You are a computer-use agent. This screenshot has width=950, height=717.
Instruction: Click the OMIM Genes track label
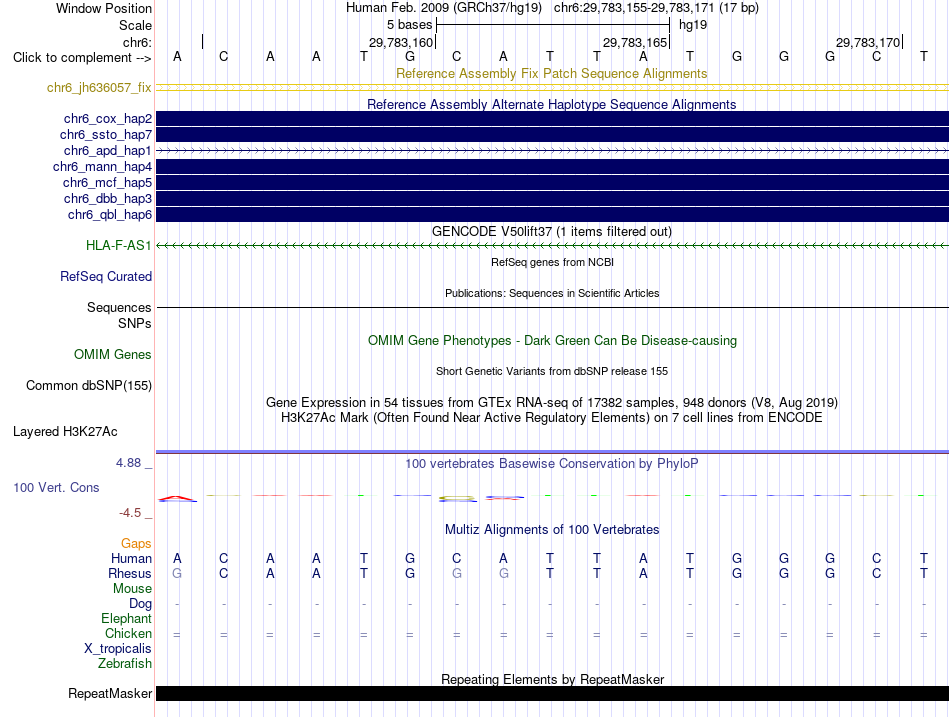click(113, 355)
